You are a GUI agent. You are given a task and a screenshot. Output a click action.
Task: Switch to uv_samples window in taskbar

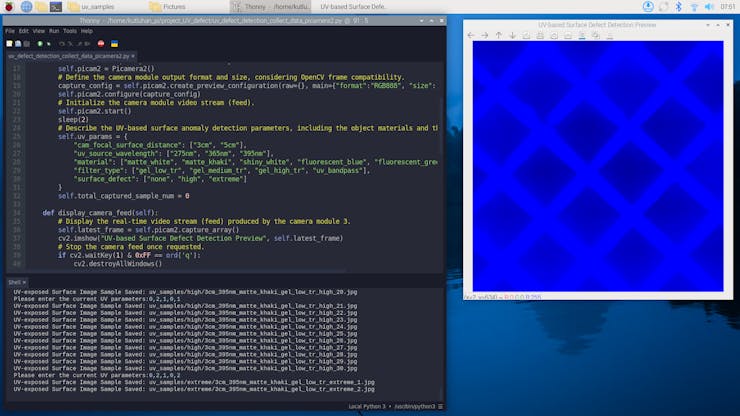pyautogui.click(x=91, y=7)
